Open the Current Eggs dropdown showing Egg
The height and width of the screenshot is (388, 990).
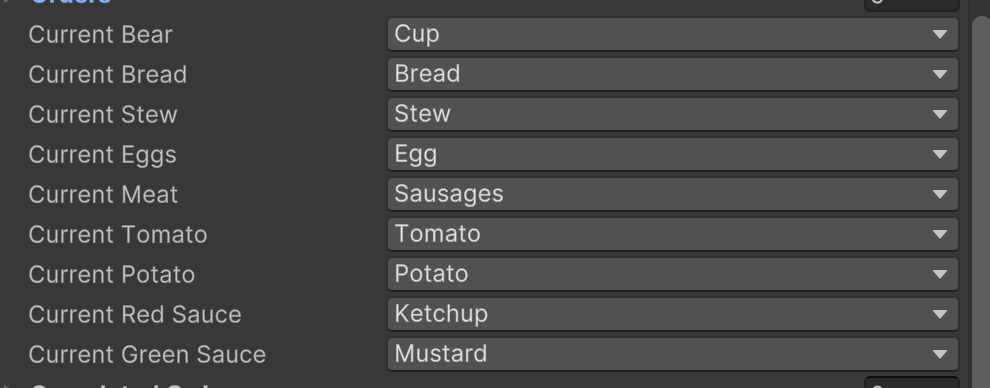click(x=673, y=154)
